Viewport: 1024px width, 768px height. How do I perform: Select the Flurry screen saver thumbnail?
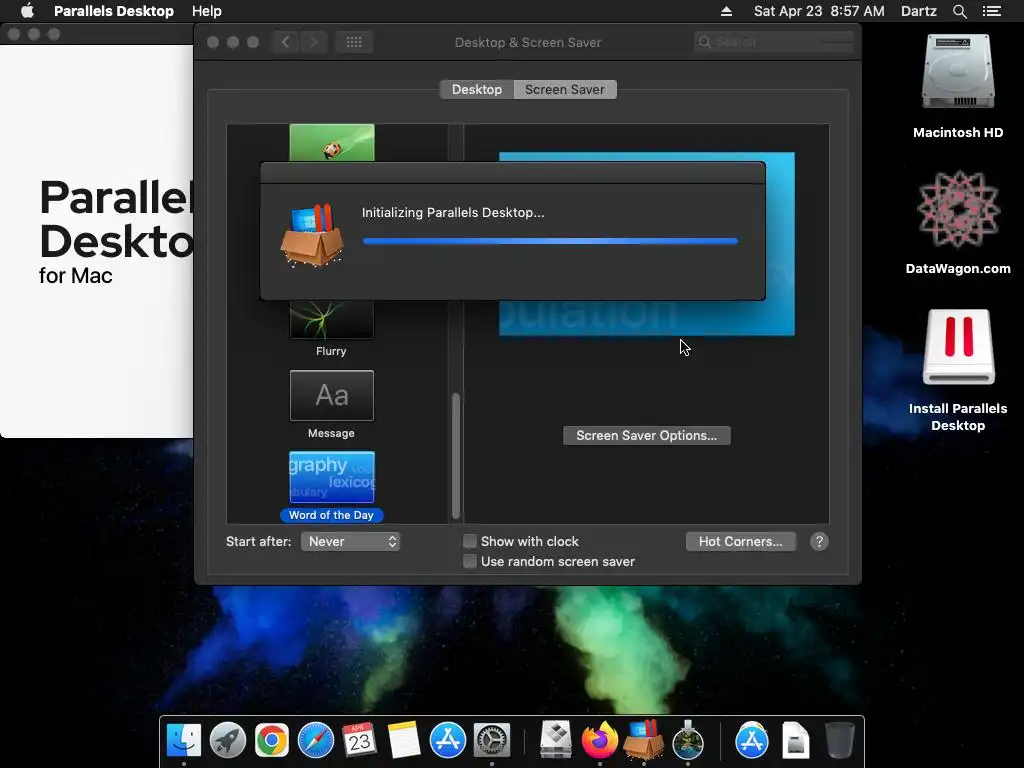coord(331,320)
